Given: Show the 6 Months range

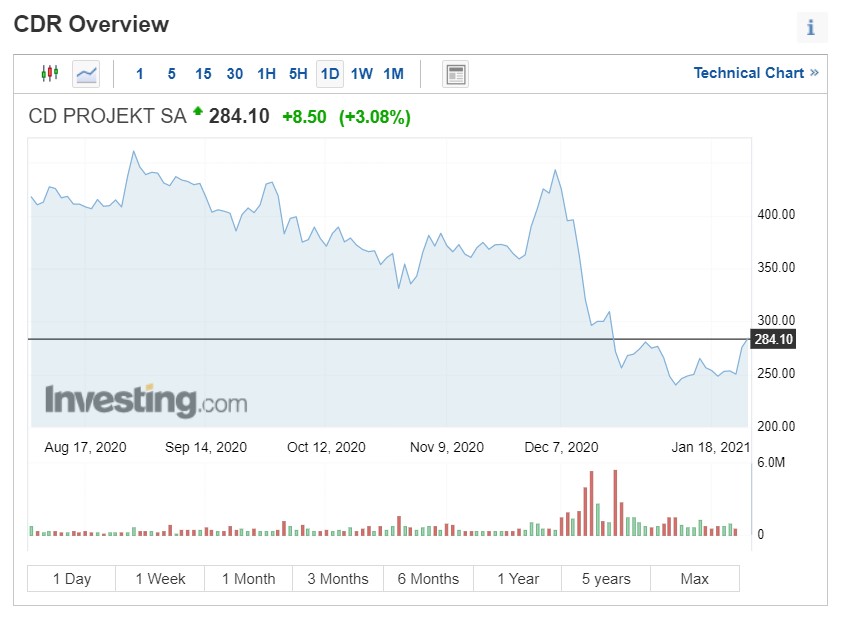Looking at the screenshot, I should 428,579.
